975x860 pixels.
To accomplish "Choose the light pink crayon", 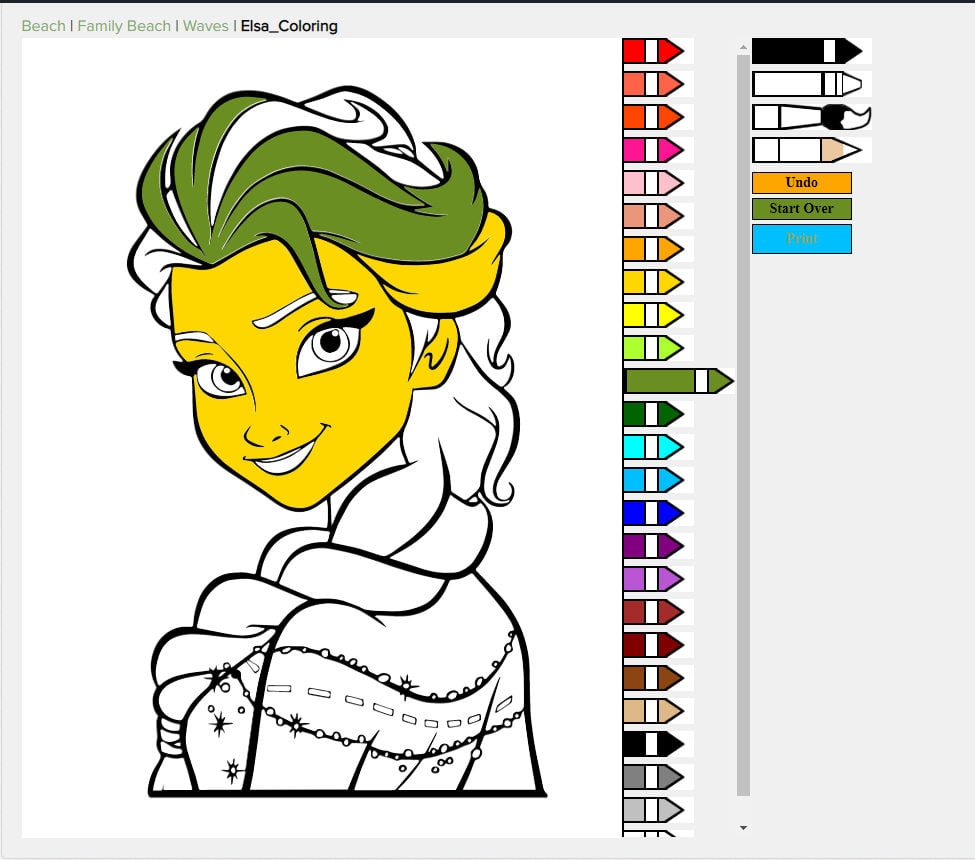I will 654,183.
